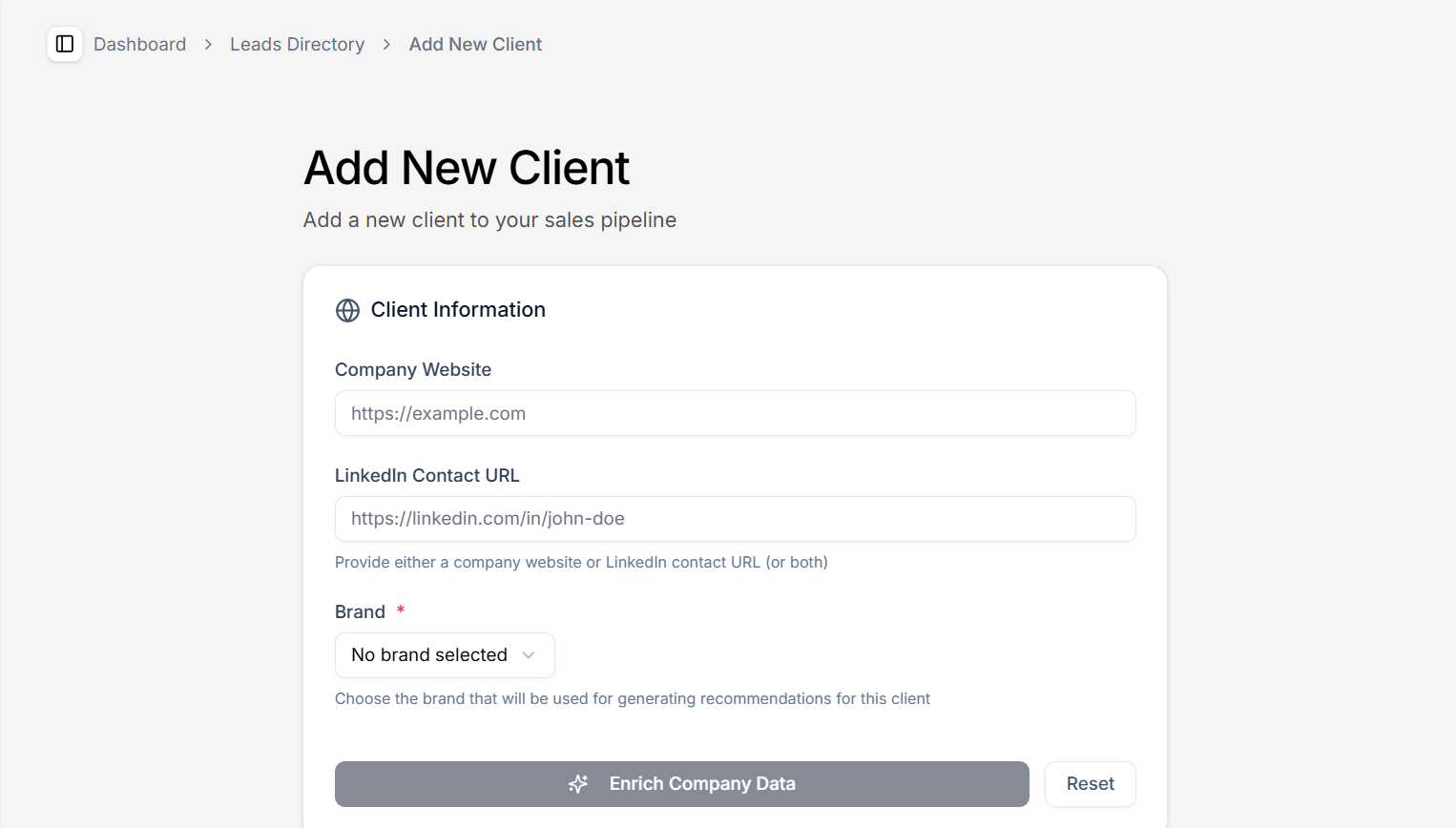Click the LinkedIn Contact URL input box

click(x=735, y=519)
